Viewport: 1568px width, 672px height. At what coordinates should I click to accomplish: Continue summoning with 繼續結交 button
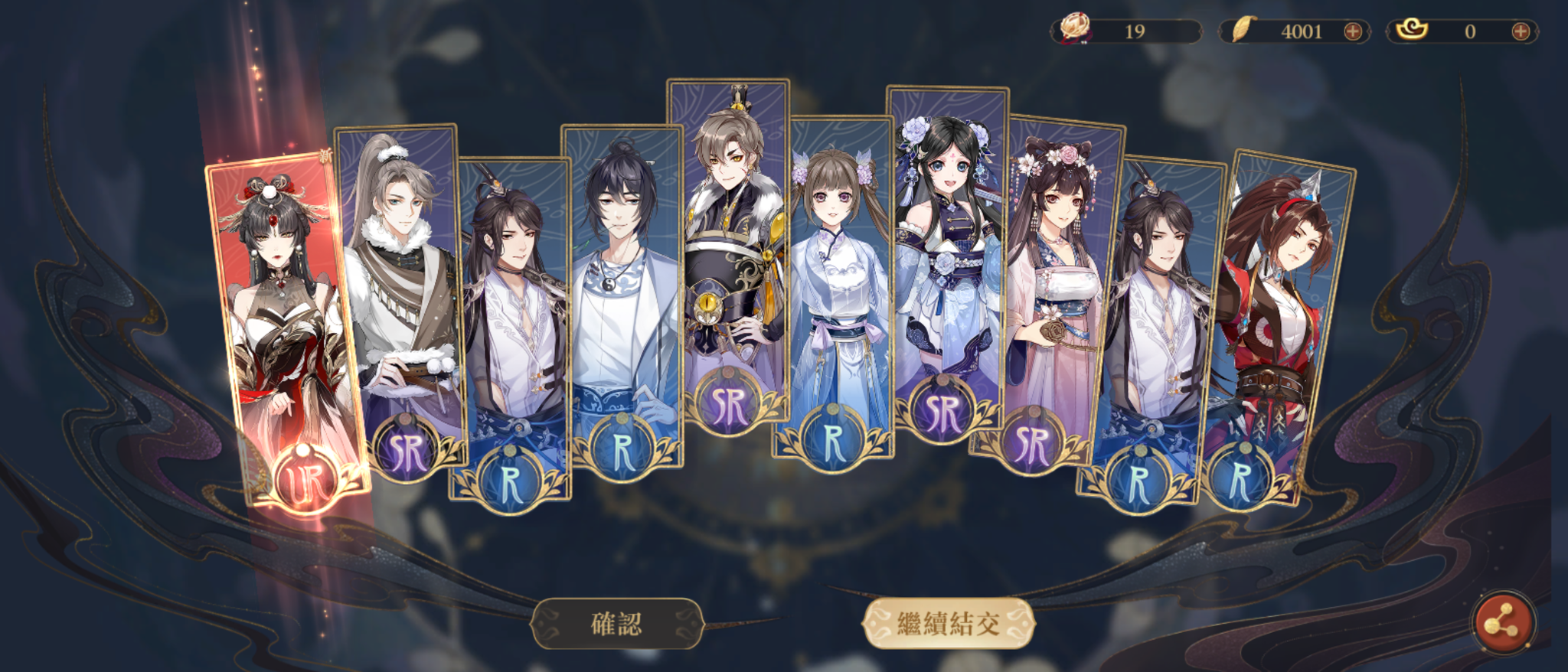949,624
